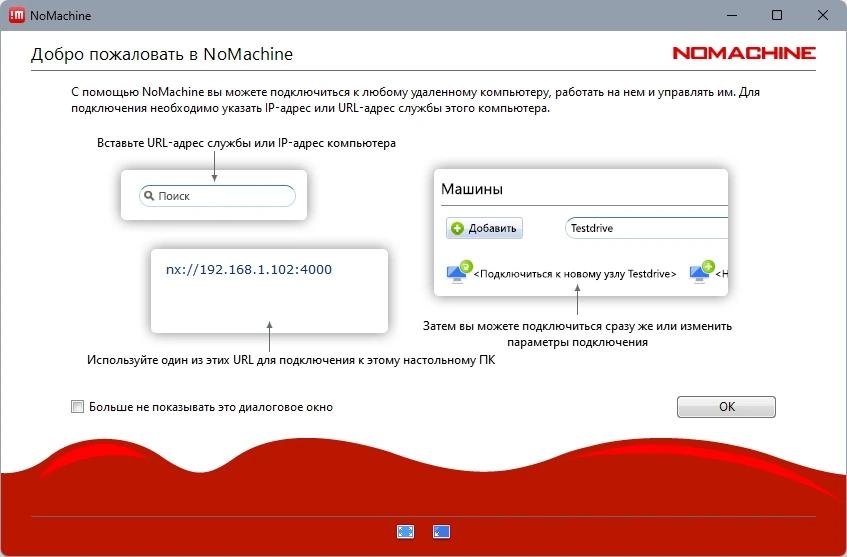Viewport: 847px width, 557px height.
Task: Click the magnifier icon in the Поиск field
Action: 150,196
